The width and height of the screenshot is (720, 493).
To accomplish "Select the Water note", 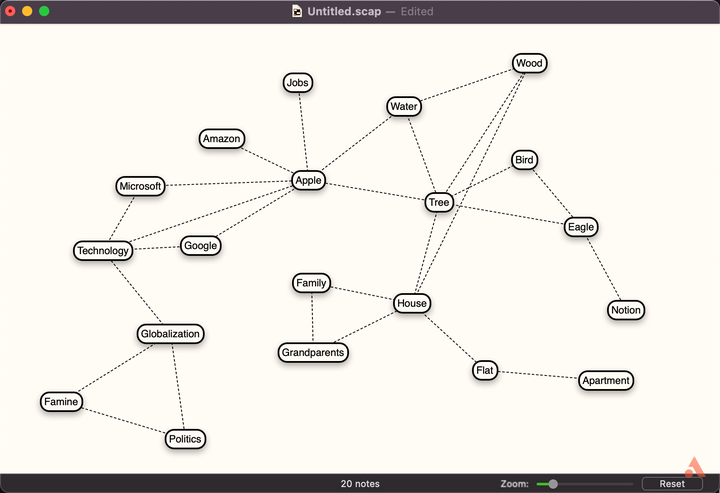I will (x=404, y=106).
